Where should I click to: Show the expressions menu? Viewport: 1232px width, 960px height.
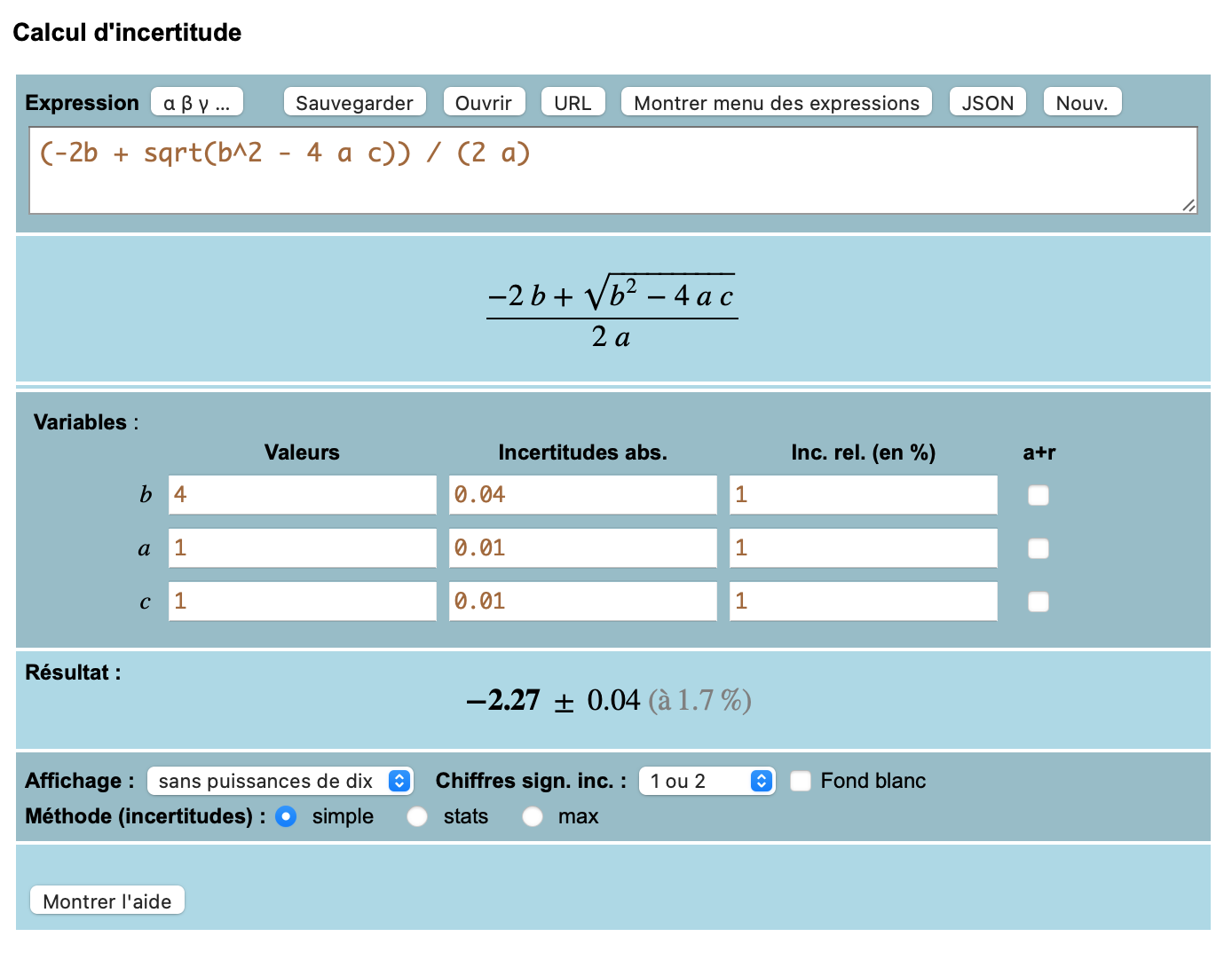pyautogui.click(x=776, y=103)
